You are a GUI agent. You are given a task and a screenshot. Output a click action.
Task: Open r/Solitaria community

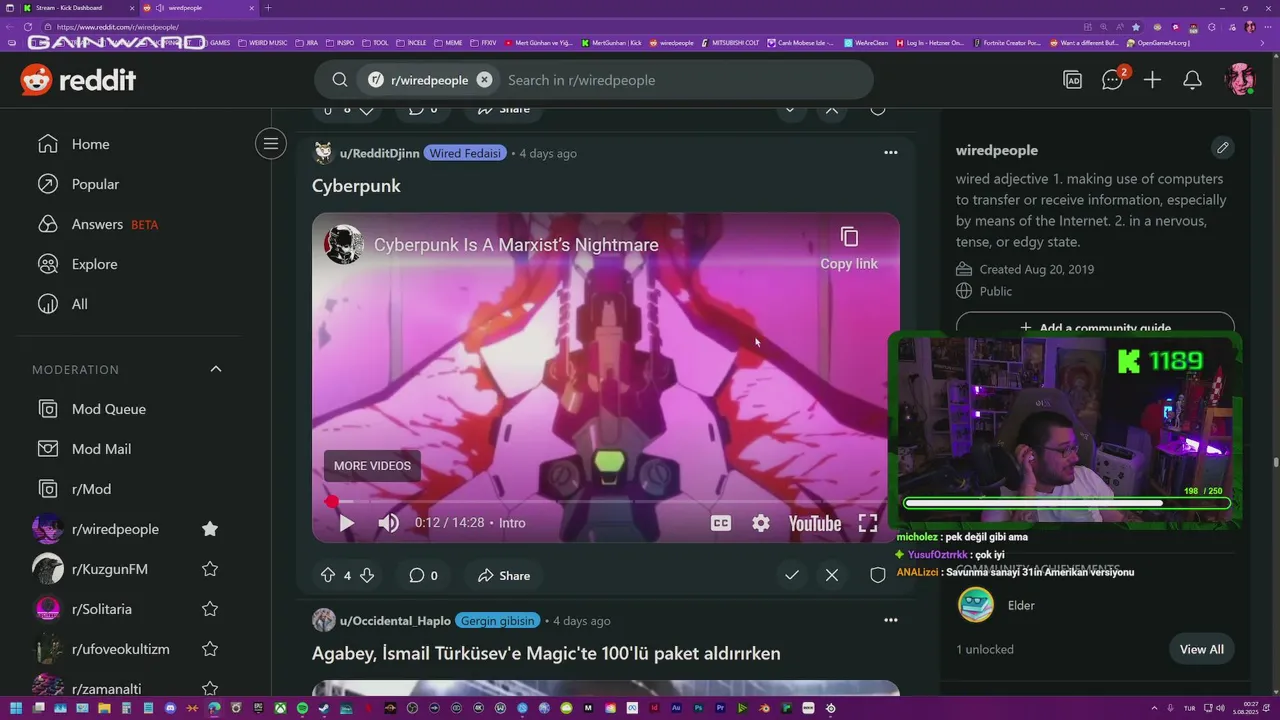(102, 609)
